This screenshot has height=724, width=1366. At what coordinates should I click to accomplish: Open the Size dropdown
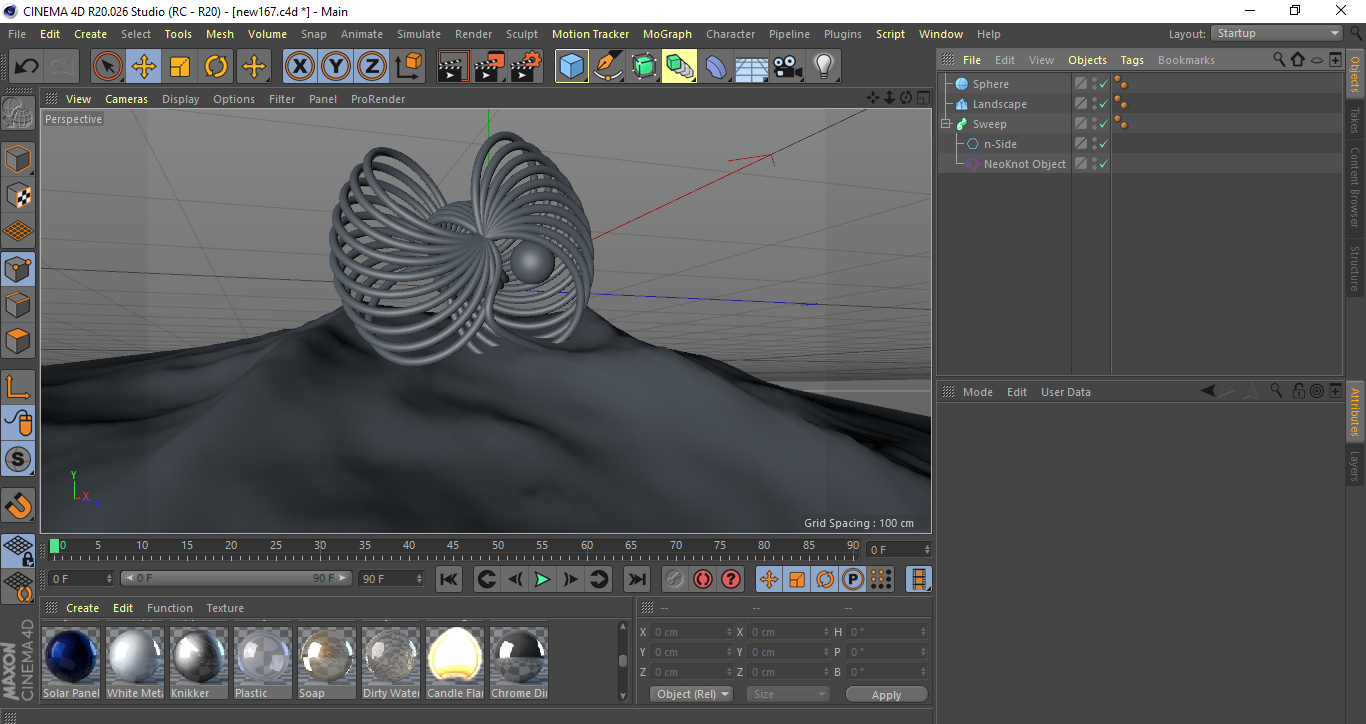[790, 694]
